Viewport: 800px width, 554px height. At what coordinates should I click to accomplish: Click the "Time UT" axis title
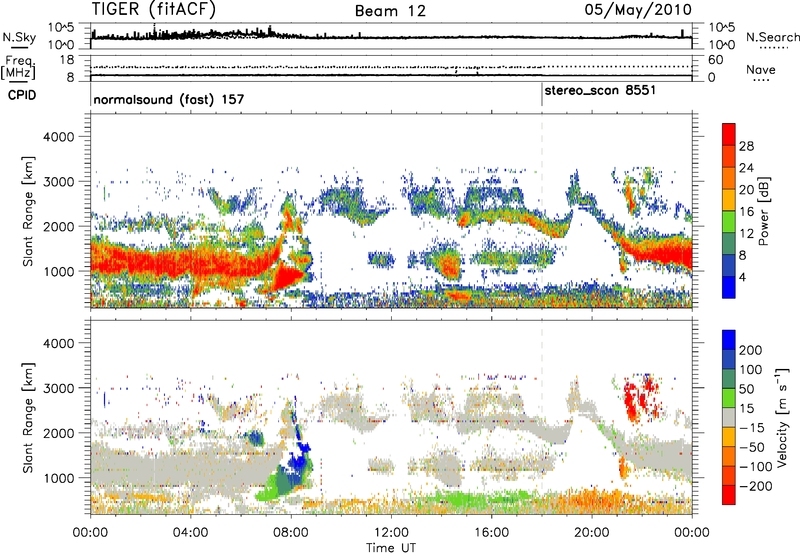point(391,548)
